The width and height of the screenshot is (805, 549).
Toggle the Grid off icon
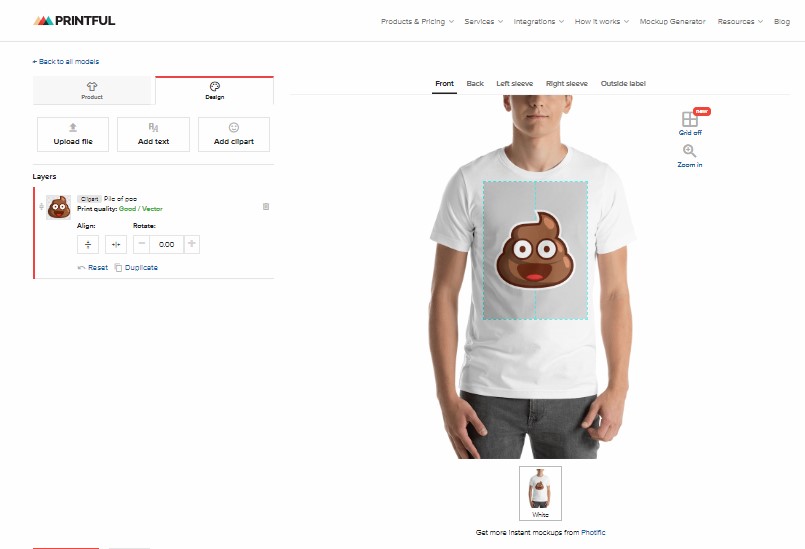coord(689,119)
